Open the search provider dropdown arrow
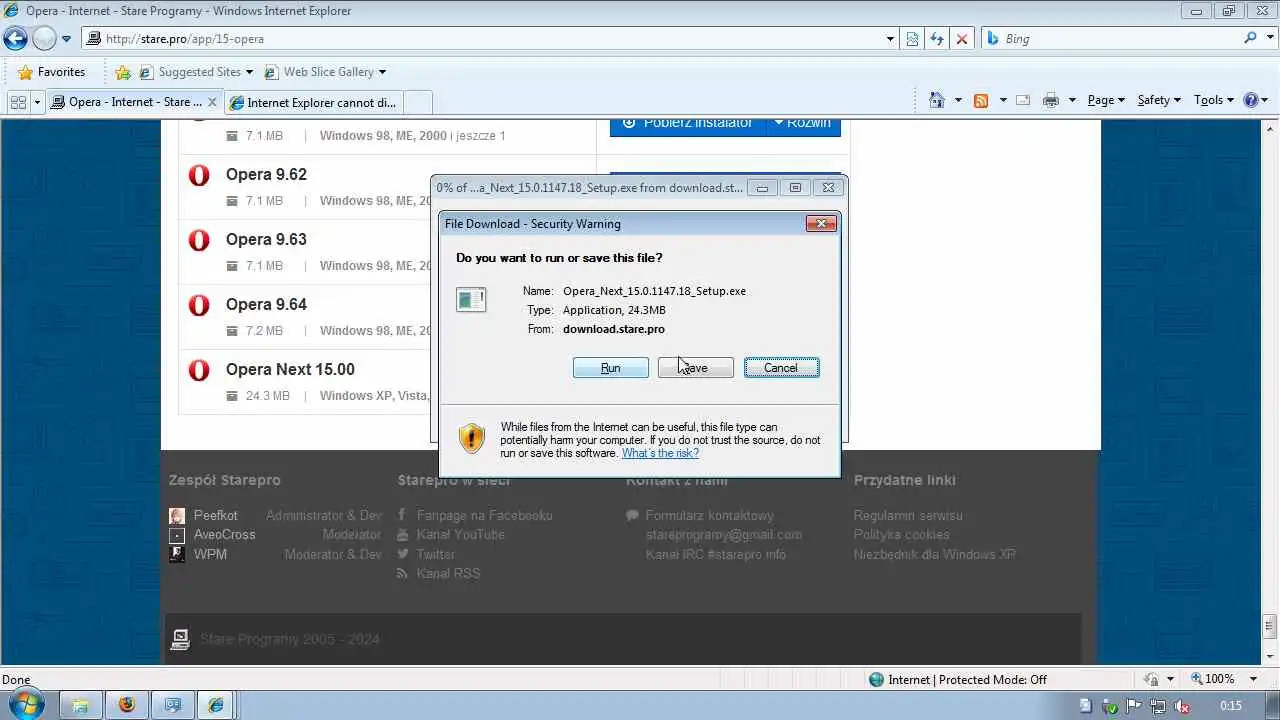 click(x=1269, y=39)
